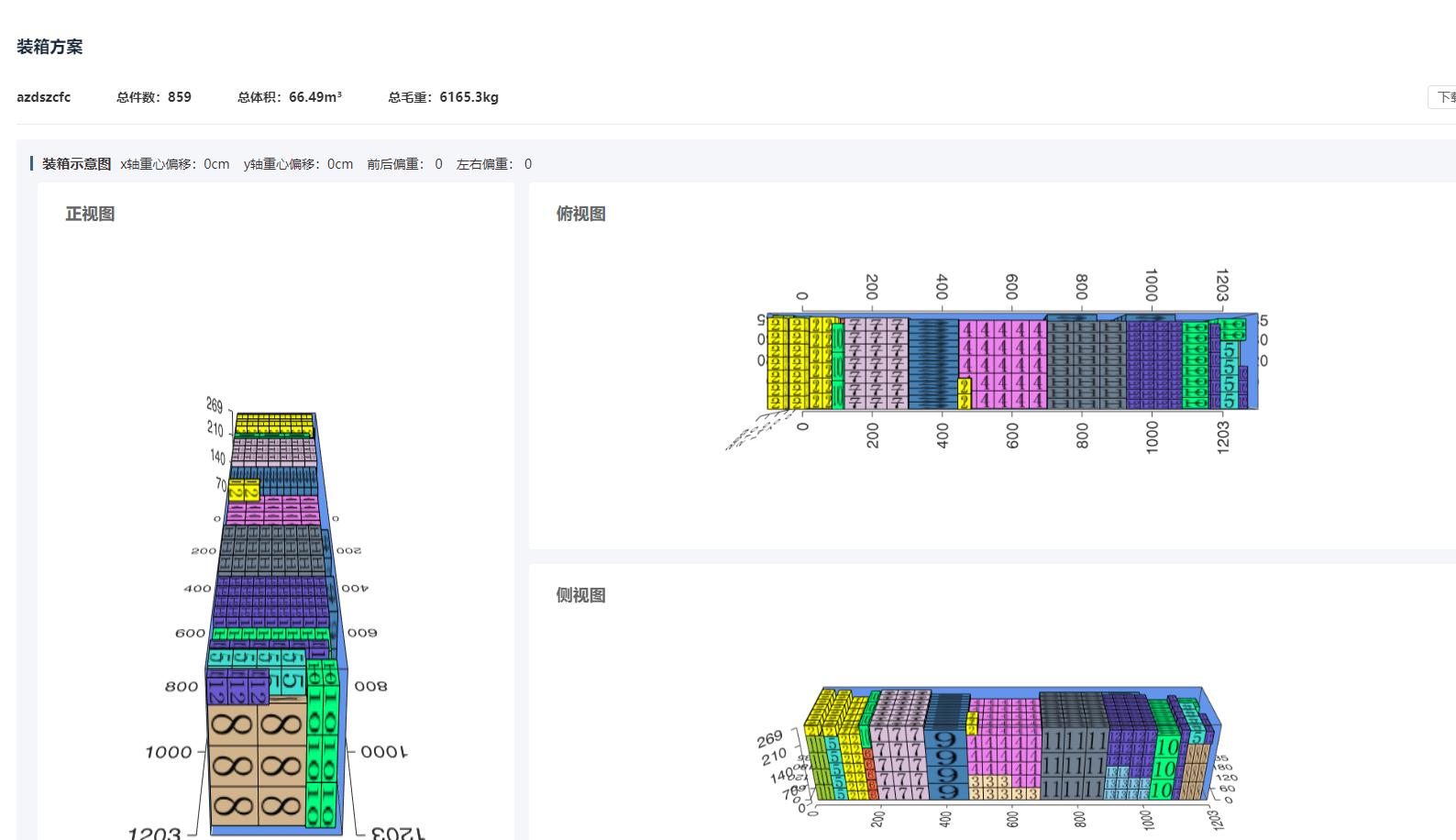Select the azdszcfc scheme name
The height and width of the screenshot is (840, 1456).
(43, 97)
